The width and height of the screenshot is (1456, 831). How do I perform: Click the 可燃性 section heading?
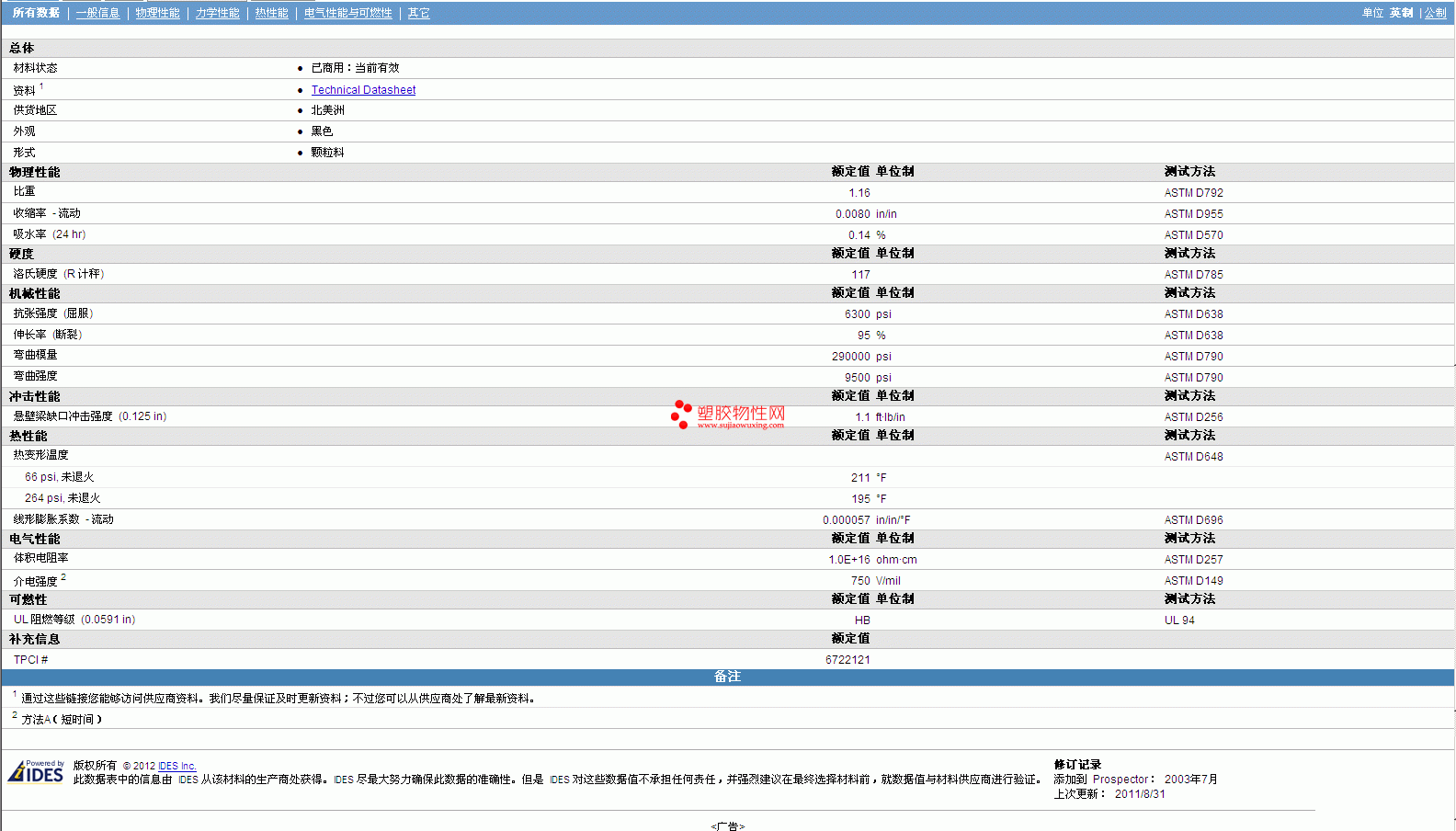pyautogui.click(x=28, y=599)
